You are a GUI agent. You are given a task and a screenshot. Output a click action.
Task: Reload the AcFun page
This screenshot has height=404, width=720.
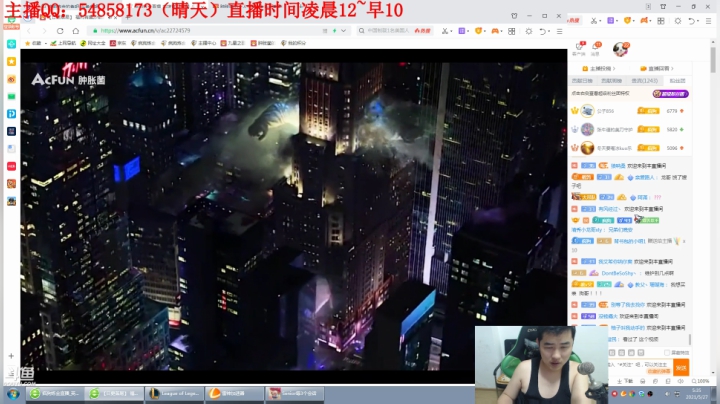tap(60, 31)
